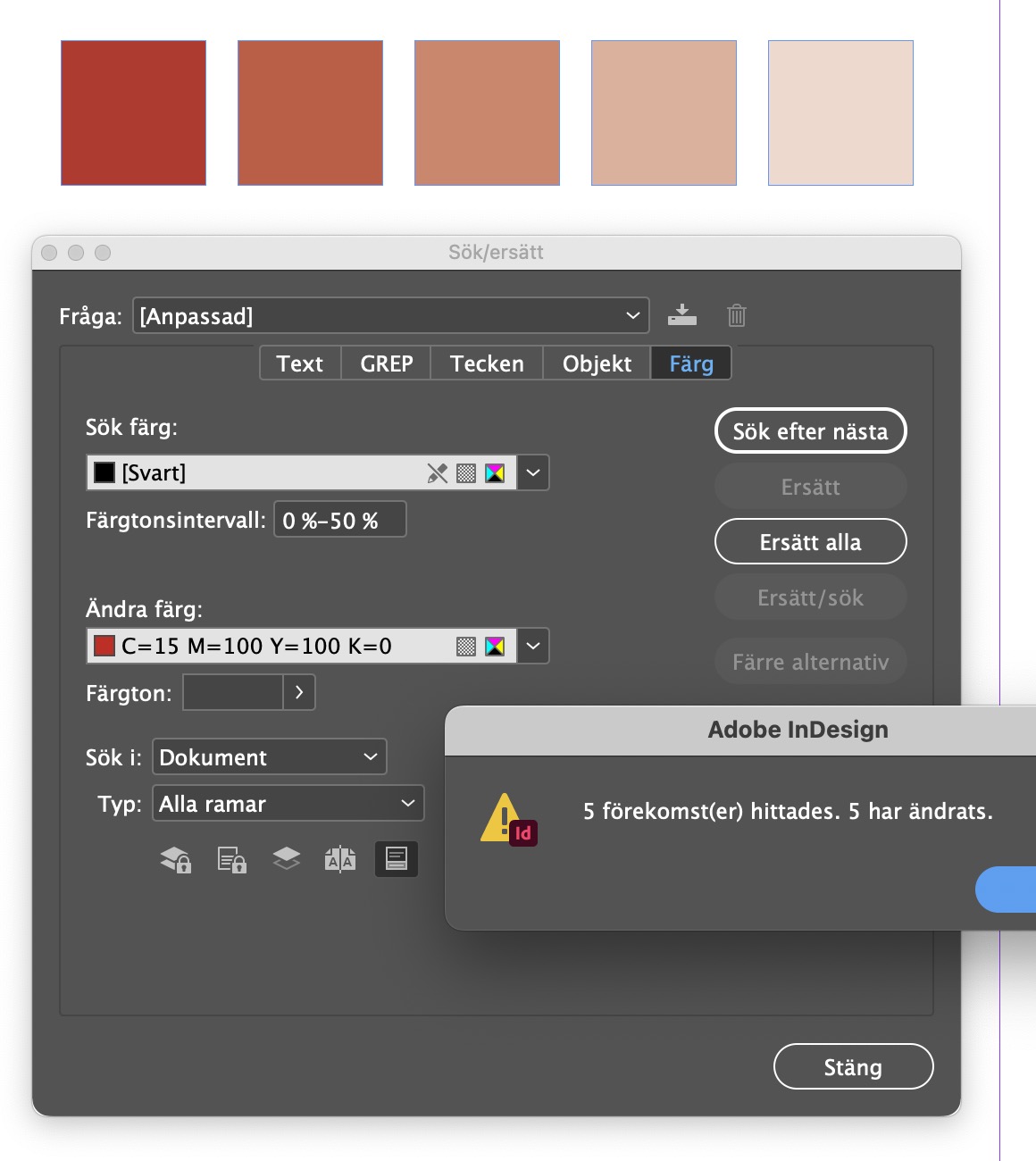Screen dimensions: 1036x1161
Task: Open the CMYK picker icon next to Ändra färg
Action: click(494, 646)
